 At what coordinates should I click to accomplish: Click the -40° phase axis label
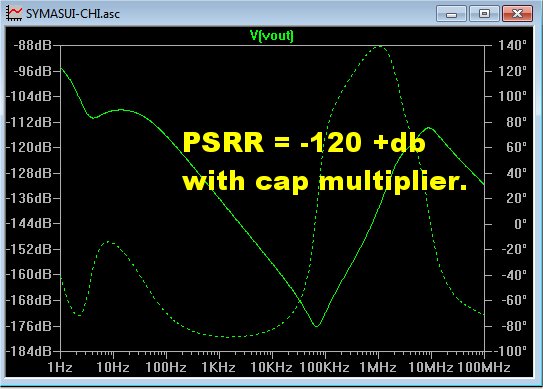tap(514, 275)
